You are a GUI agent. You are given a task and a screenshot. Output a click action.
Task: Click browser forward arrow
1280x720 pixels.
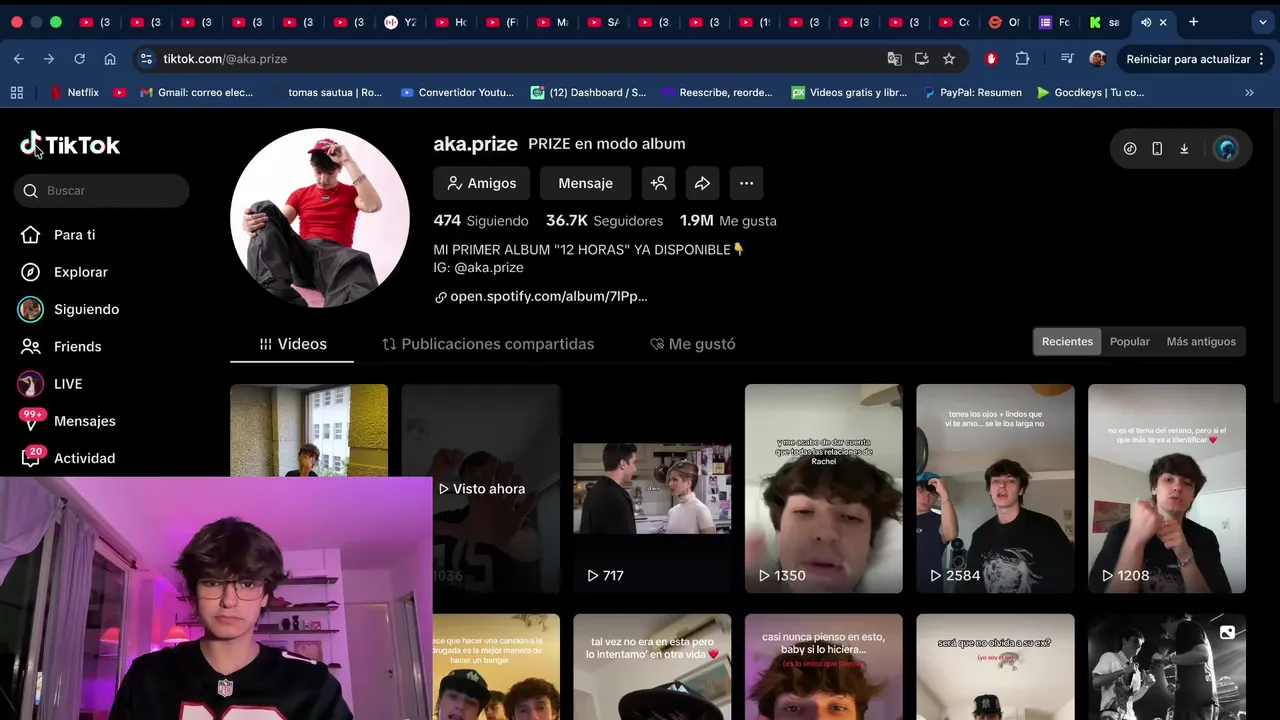(49, 59)
